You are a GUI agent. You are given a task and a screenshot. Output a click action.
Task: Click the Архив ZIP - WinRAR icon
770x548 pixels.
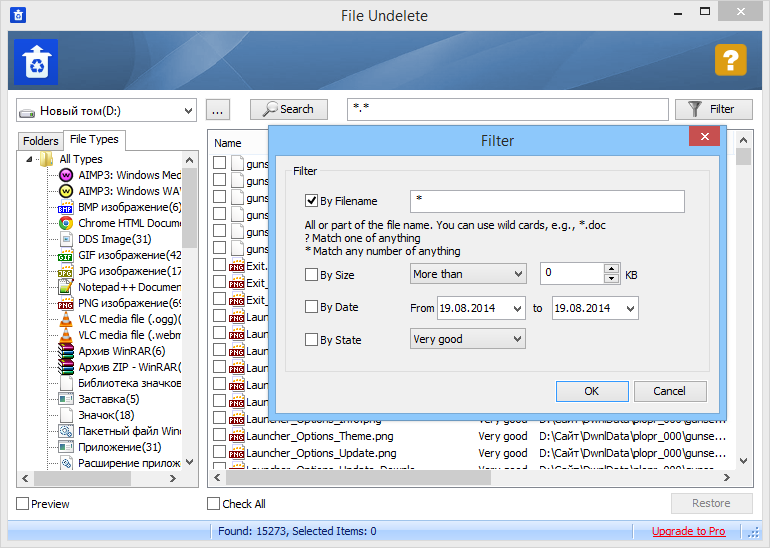pos(66,367)
